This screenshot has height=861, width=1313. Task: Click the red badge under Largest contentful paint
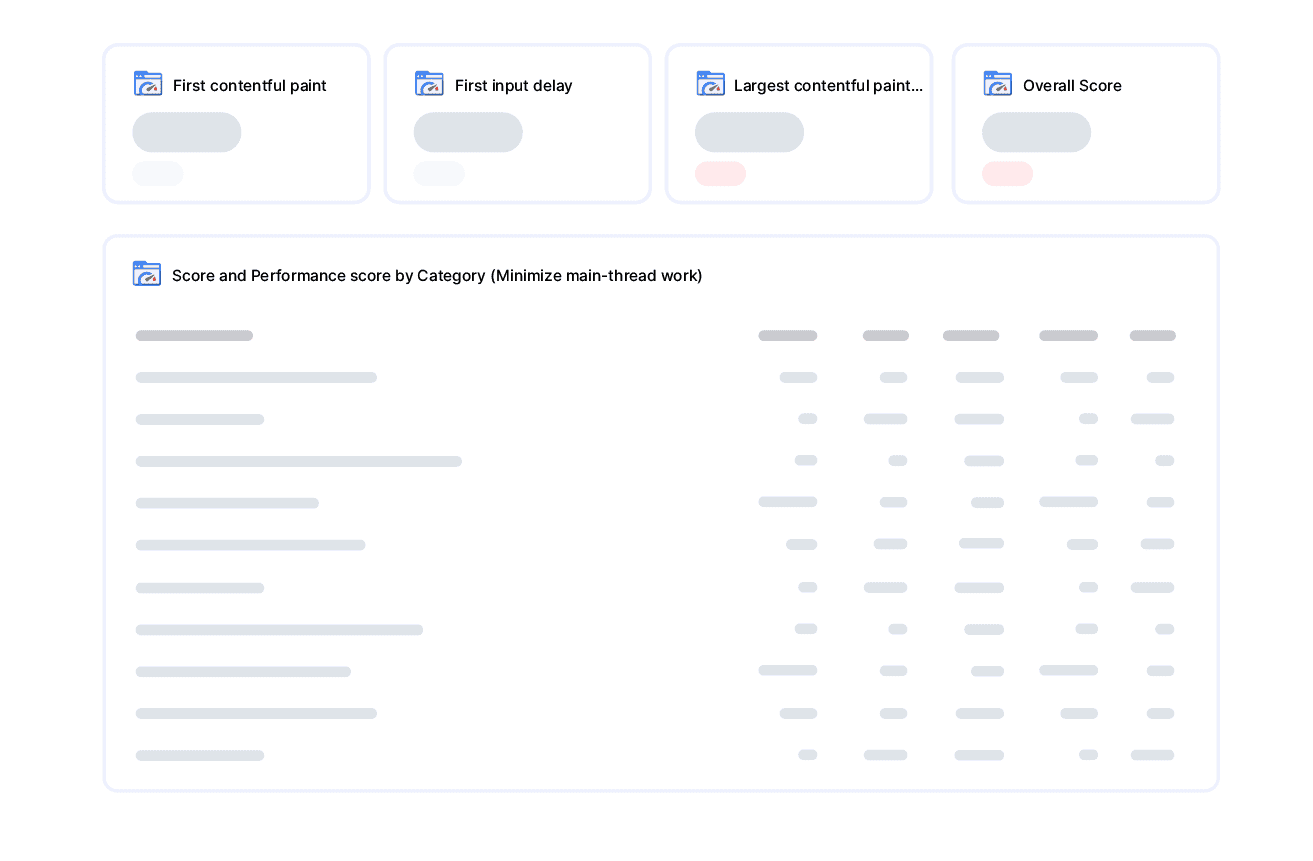click(720, 174)
